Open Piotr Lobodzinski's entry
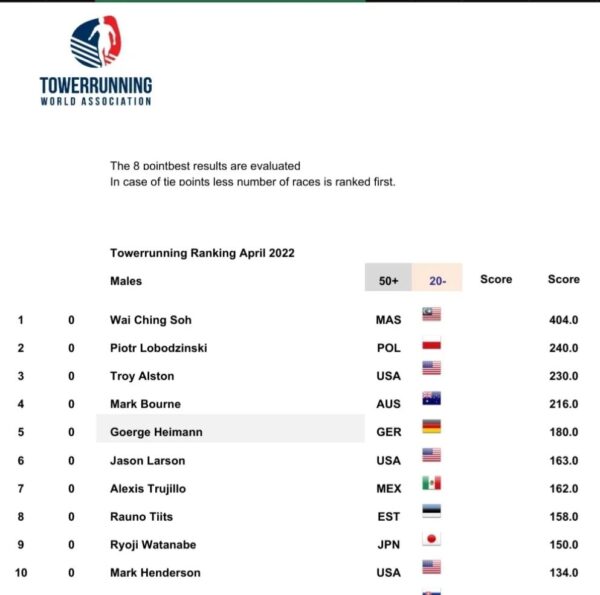This screenshot has height=595, width=600. pos(158,348)
